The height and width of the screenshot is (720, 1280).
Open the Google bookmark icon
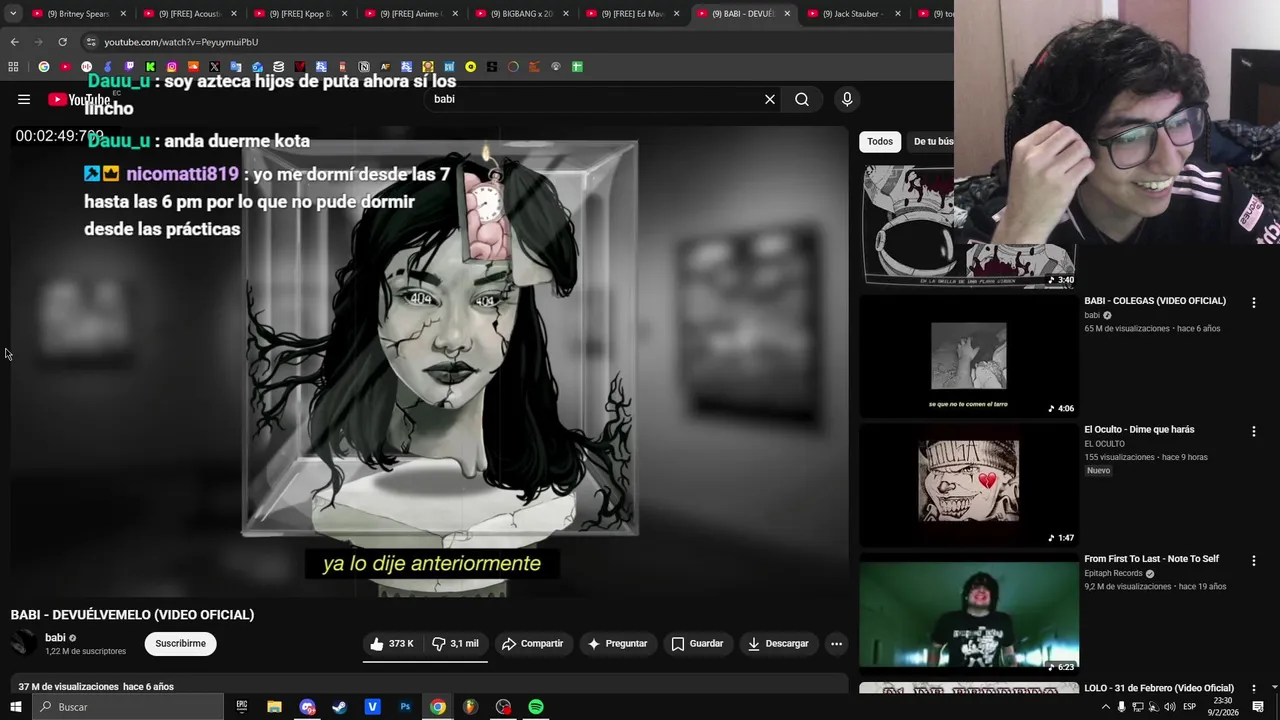click(x=44, y=67)
